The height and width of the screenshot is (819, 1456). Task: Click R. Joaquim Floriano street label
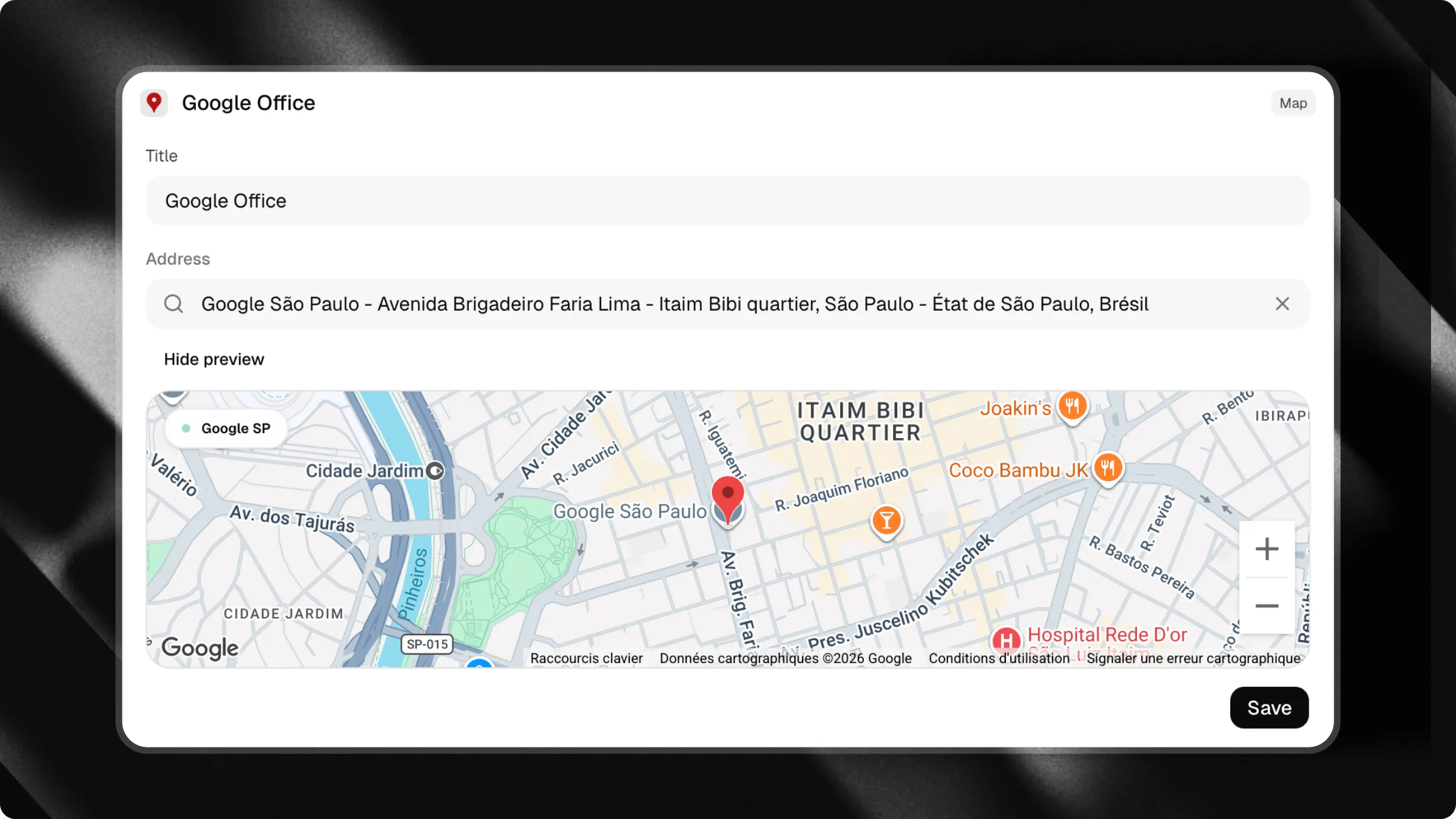coord(842,489)
